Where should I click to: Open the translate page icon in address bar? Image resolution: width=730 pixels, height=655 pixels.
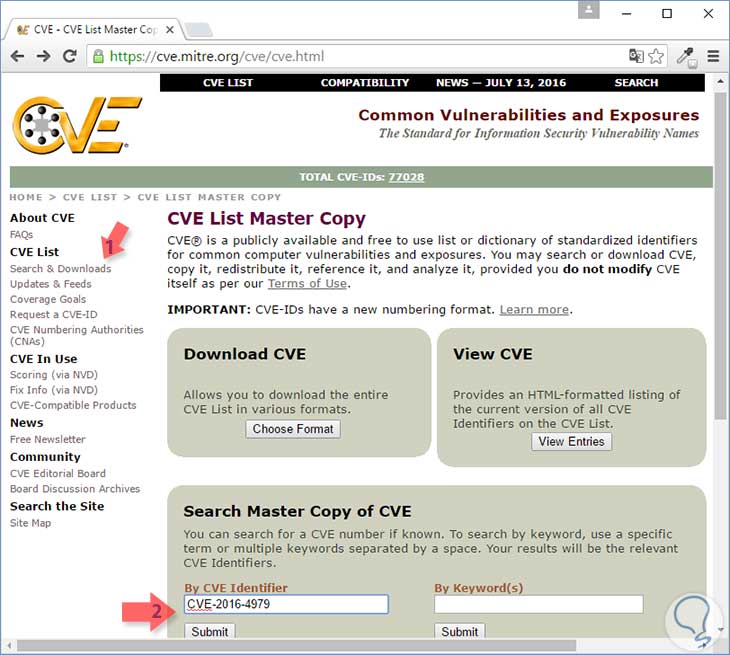pyautogui.click(x=636, y=56)
